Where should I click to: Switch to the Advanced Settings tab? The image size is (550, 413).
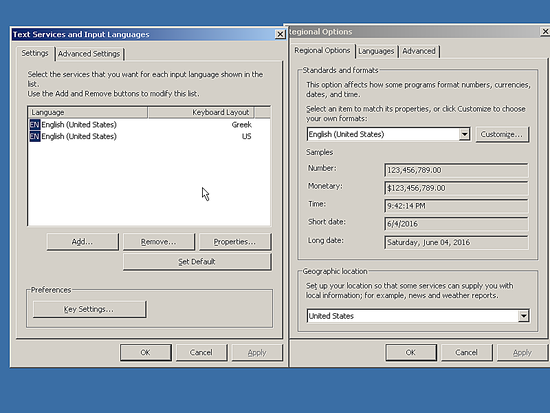89,54
